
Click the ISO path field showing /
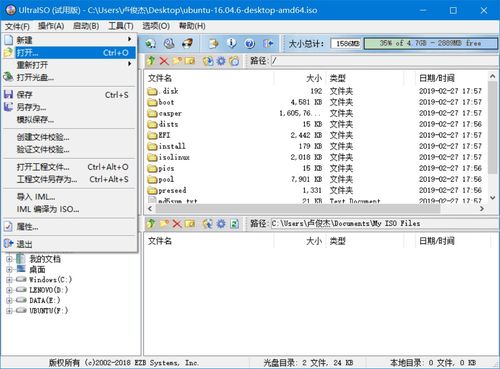384,61
